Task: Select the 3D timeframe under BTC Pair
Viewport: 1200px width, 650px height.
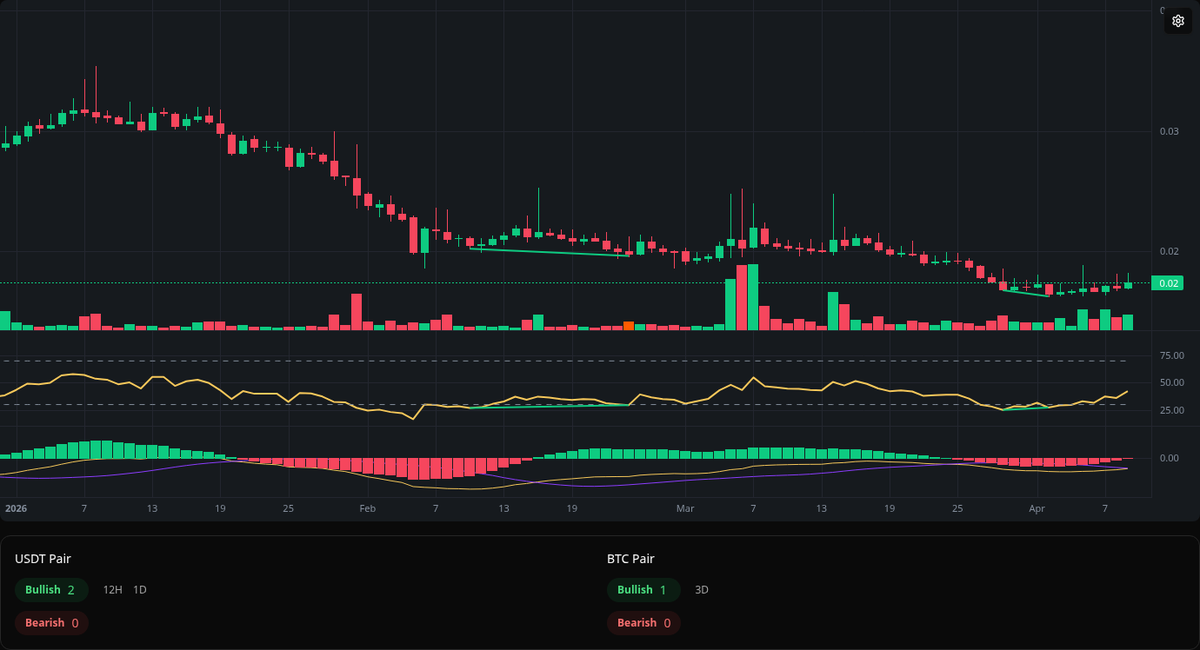Action: click(702, 590)
